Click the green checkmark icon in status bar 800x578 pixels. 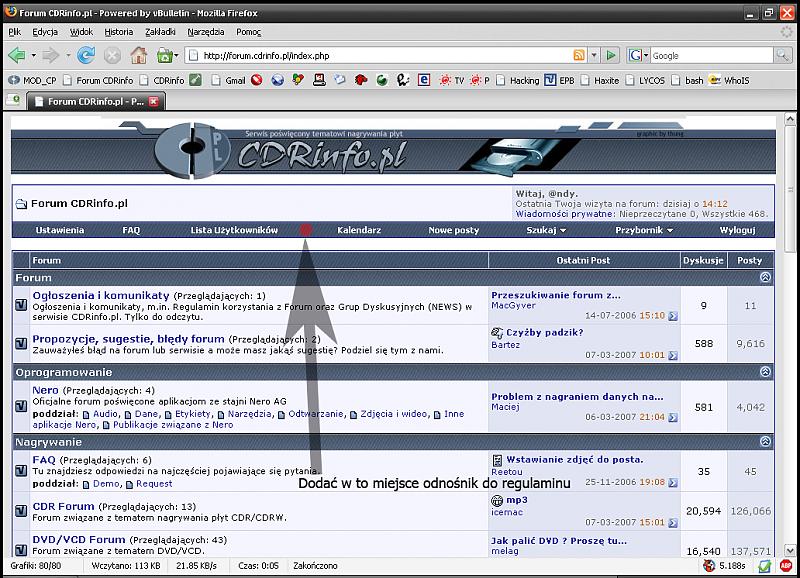[x=764, y=565]
